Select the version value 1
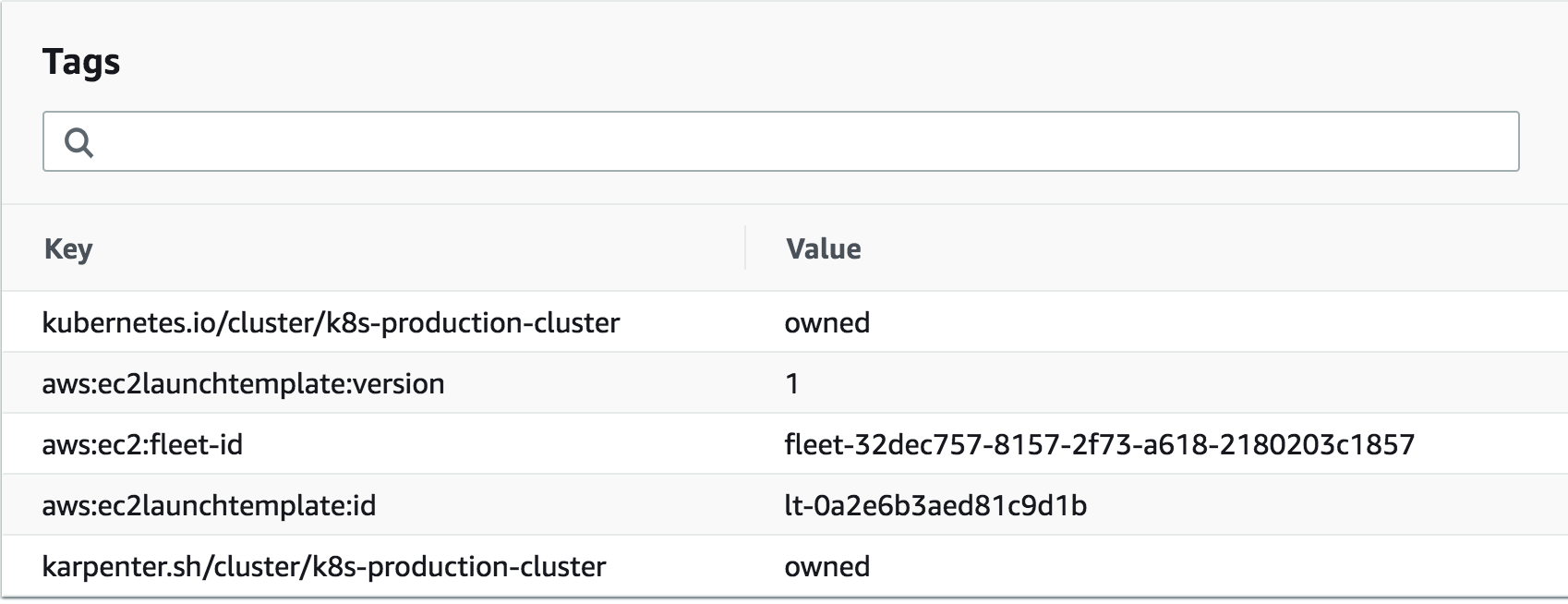1568x604 pixels. [x=789, y=382]
